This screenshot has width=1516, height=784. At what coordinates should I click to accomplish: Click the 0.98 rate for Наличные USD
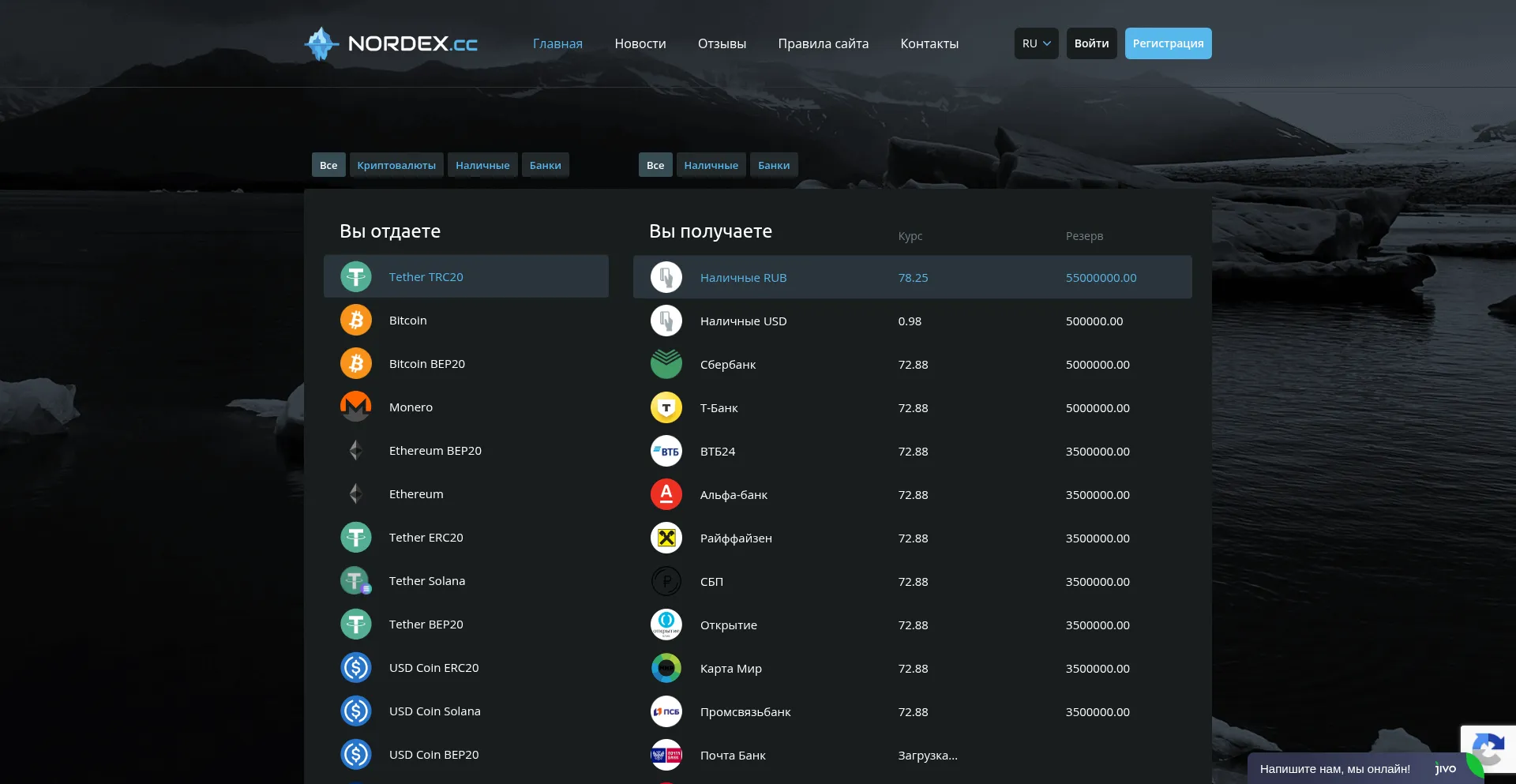[910, 321]
